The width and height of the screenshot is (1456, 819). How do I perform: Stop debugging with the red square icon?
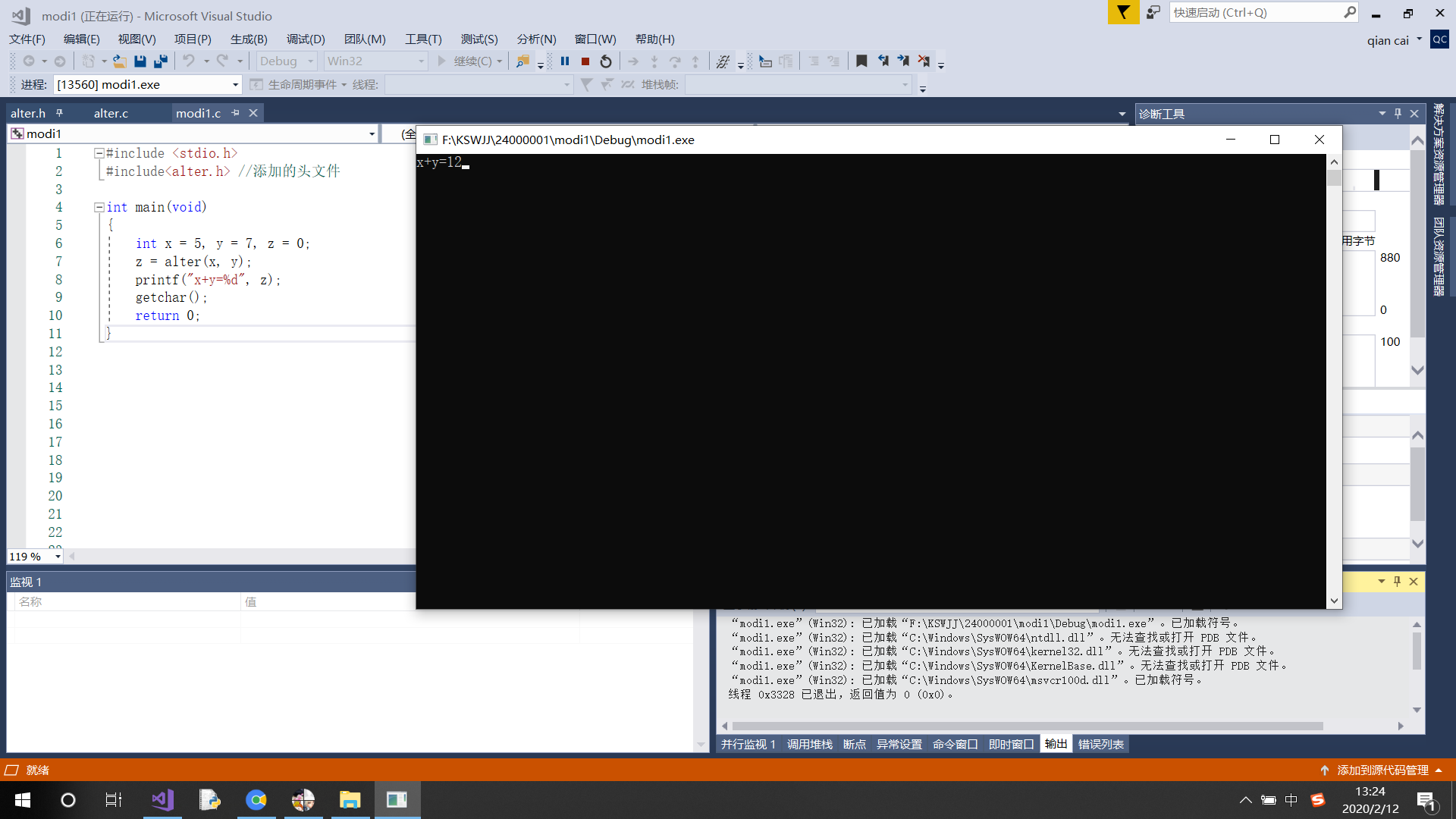585,61
